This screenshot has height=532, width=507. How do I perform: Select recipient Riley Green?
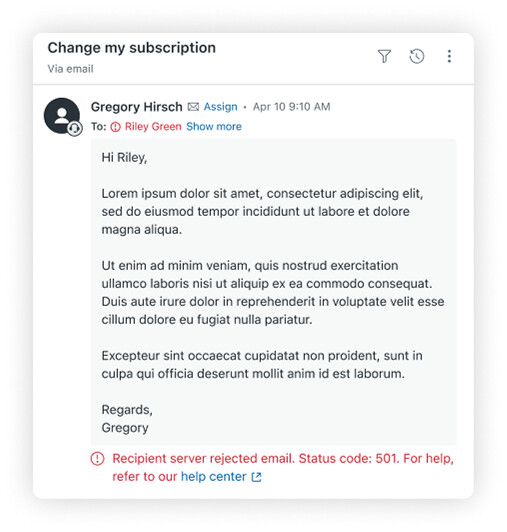[x=153, y=127]
